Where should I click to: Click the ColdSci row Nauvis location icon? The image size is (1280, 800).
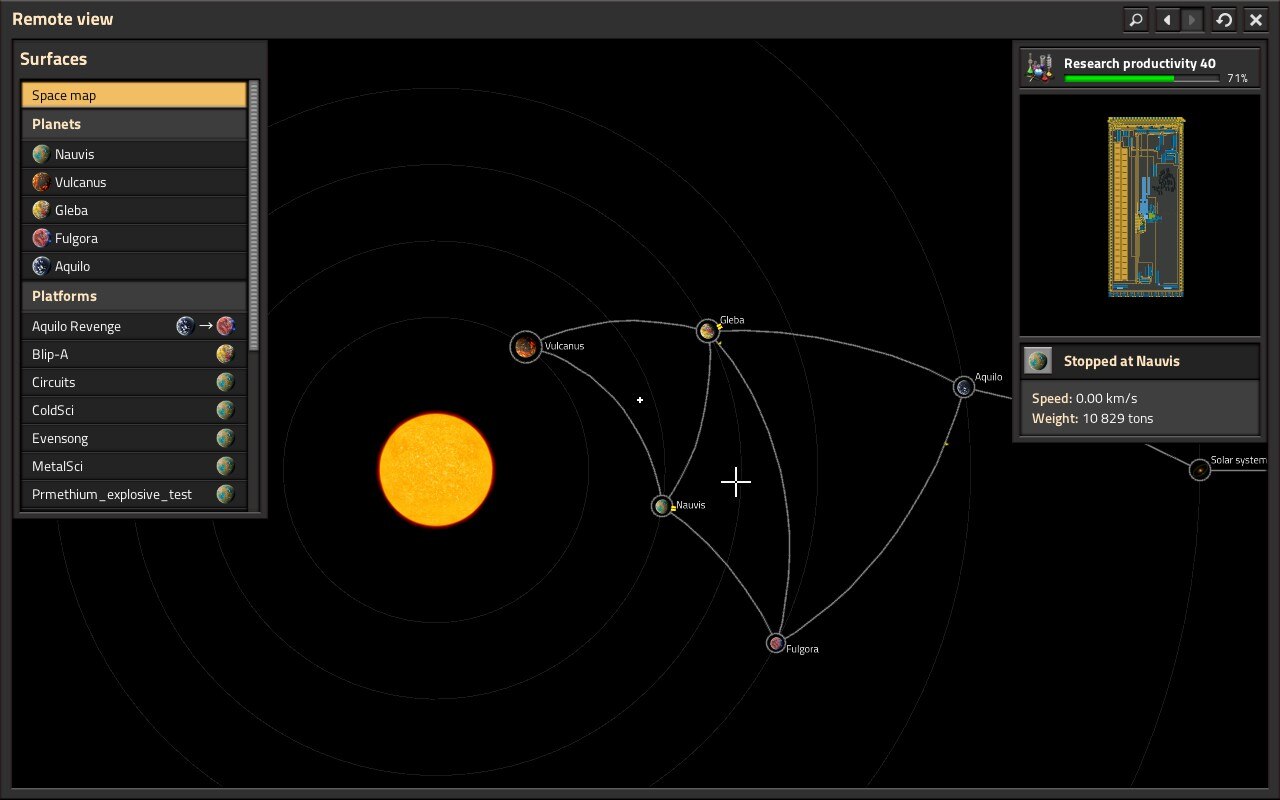click(225, 410)
